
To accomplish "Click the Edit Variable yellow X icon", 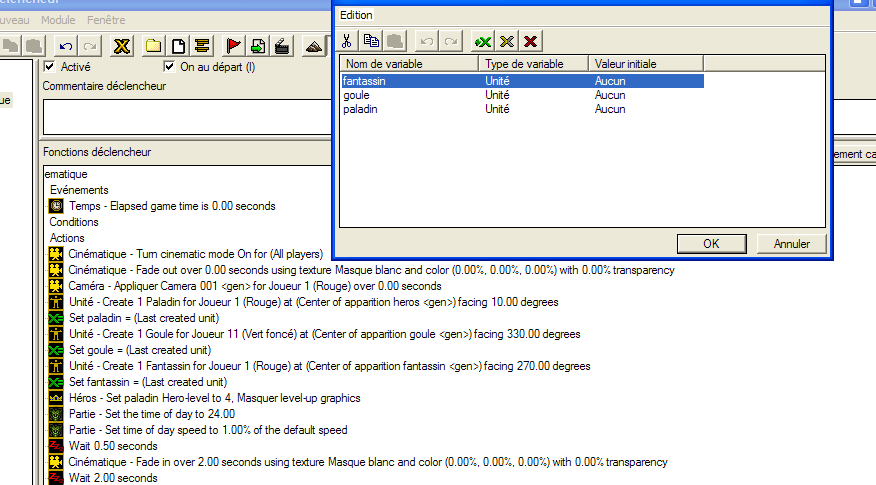I will [507, 41].
